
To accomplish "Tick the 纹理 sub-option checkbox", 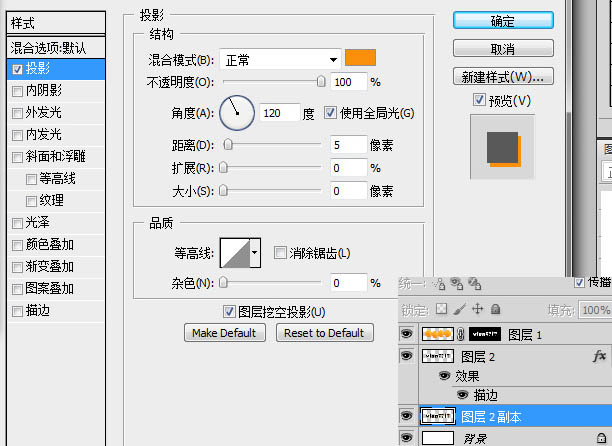I will pos(31,201).
